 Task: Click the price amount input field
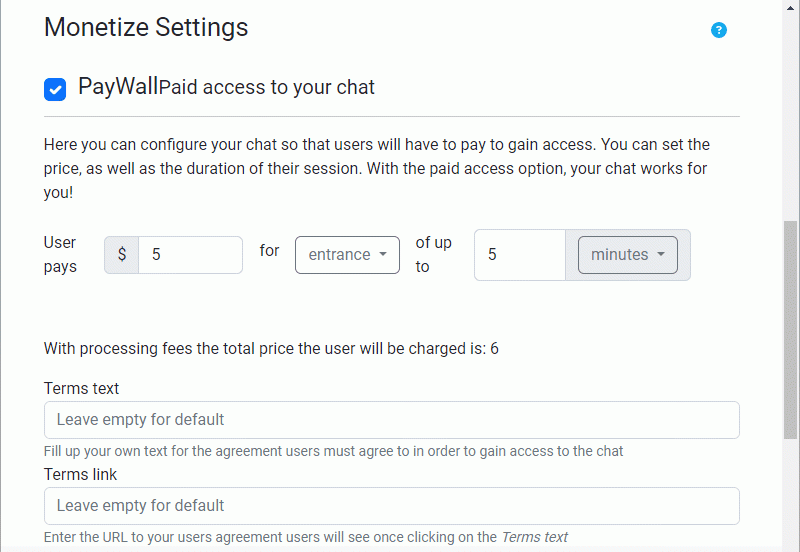click(x=190, y=255)
